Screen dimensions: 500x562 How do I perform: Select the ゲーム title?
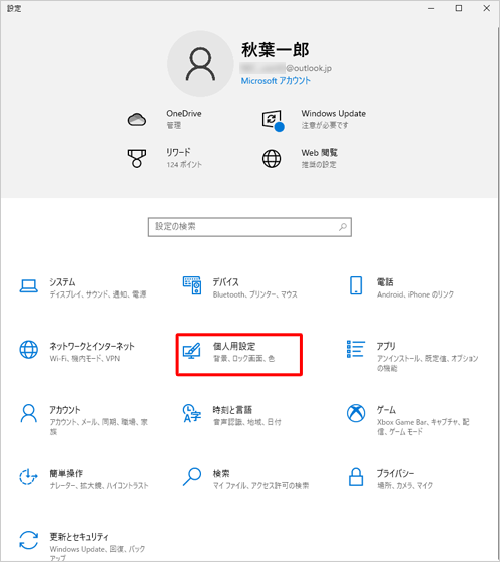pyautogui.click(x=386, y=410)
